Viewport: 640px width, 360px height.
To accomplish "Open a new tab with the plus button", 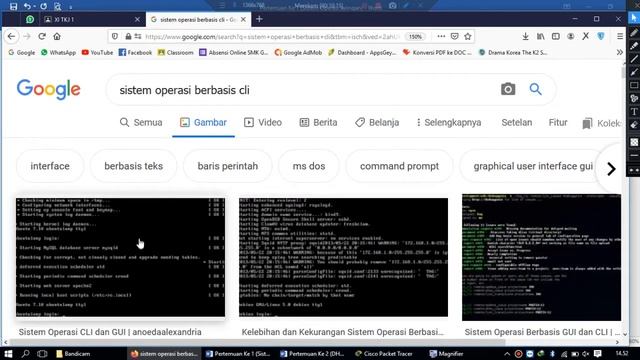I will 259,19.
